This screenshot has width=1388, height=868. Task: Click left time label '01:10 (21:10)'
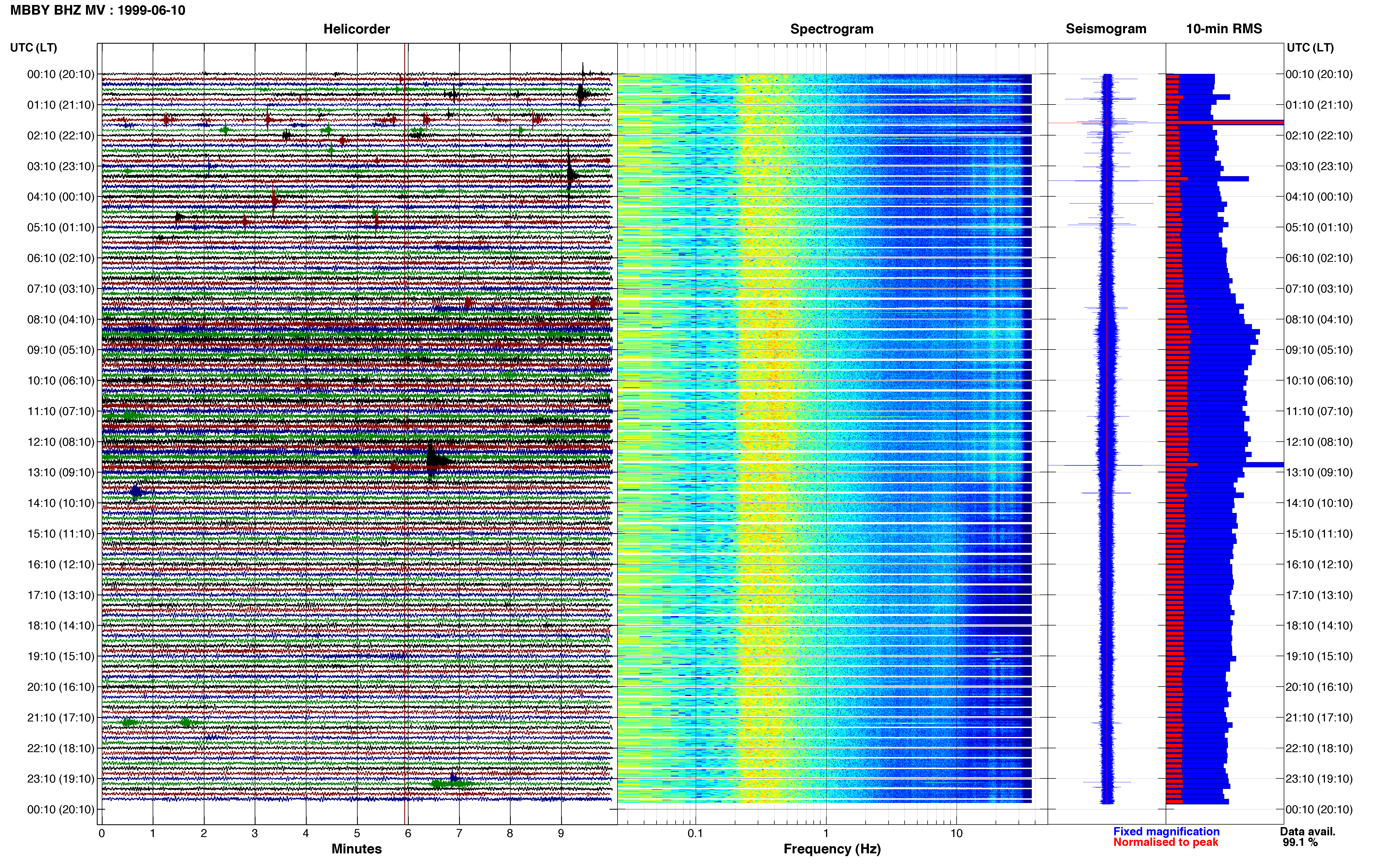(61, 105)
